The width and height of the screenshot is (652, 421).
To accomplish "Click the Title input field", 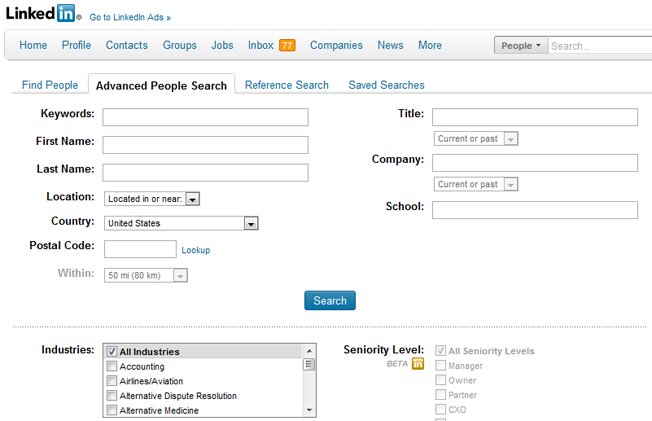I will coord(535,117).
